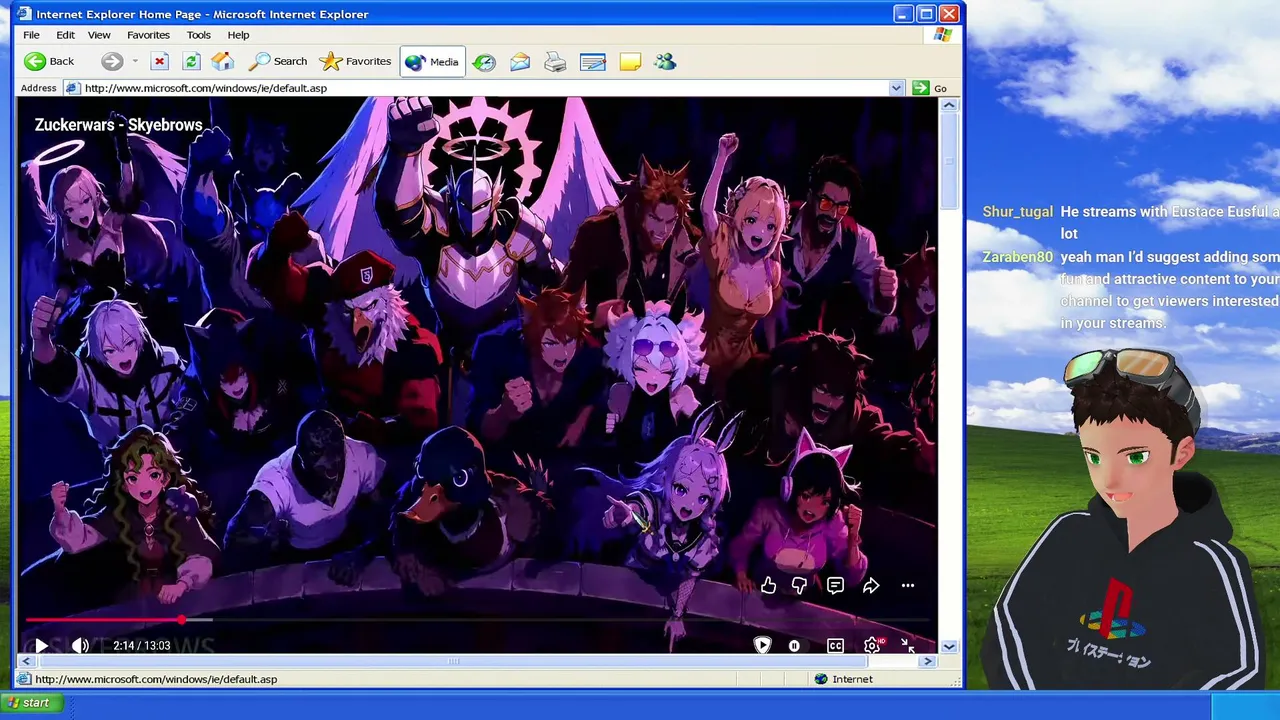This screenshot has width=1280, height=720.
Task: Click the horizontal scrollbar thumb
Action: 452,661
